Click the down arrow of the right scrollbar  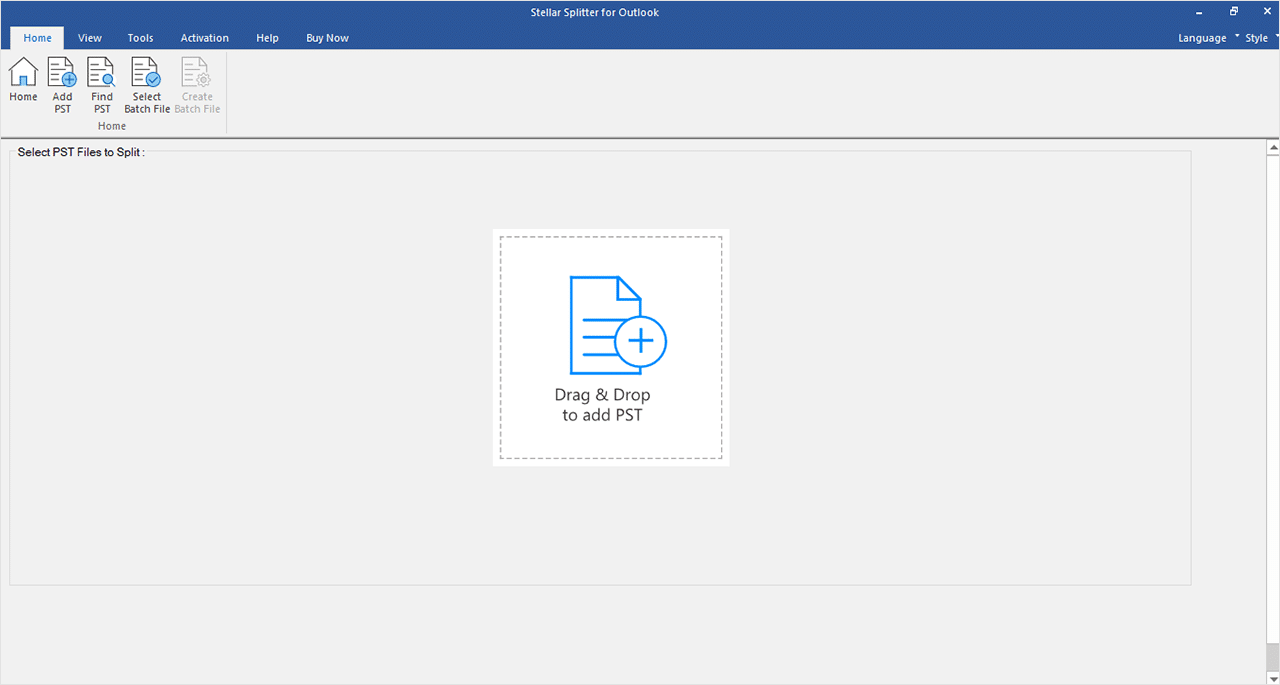click(x=1271, y=676)
